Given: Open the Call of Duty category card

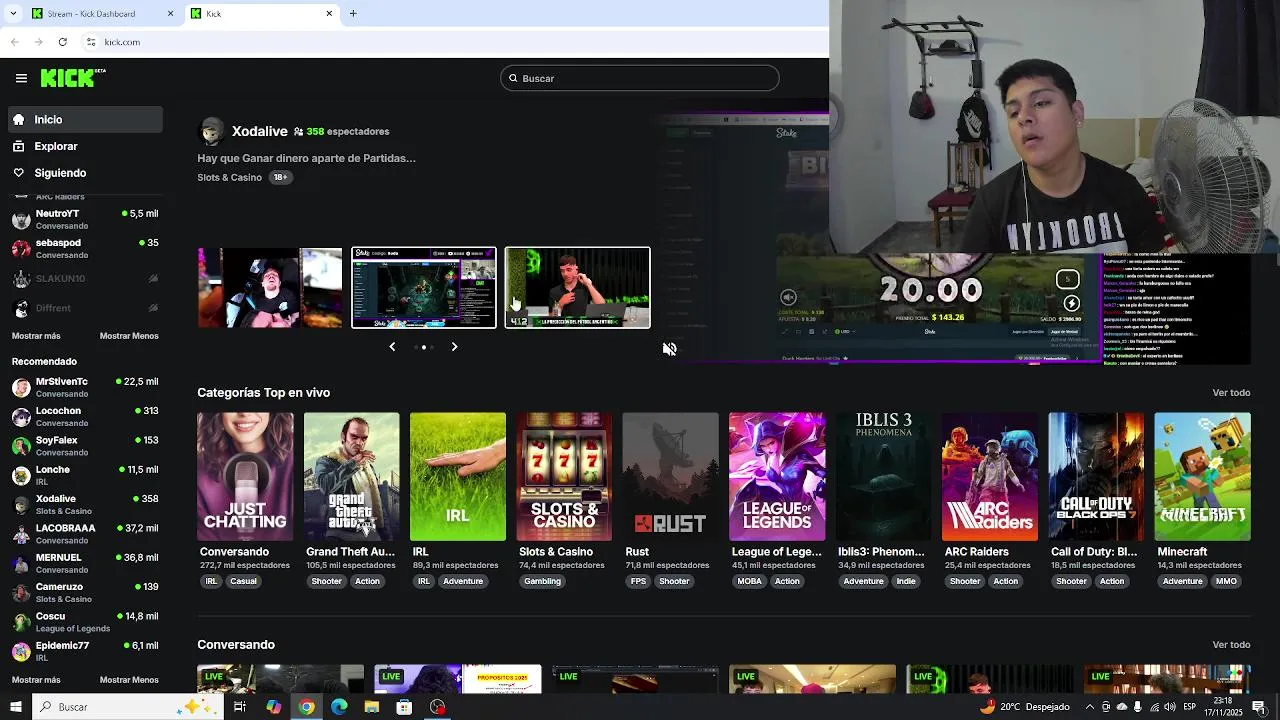Looking at the screenshot, I should coord(1096,477).
